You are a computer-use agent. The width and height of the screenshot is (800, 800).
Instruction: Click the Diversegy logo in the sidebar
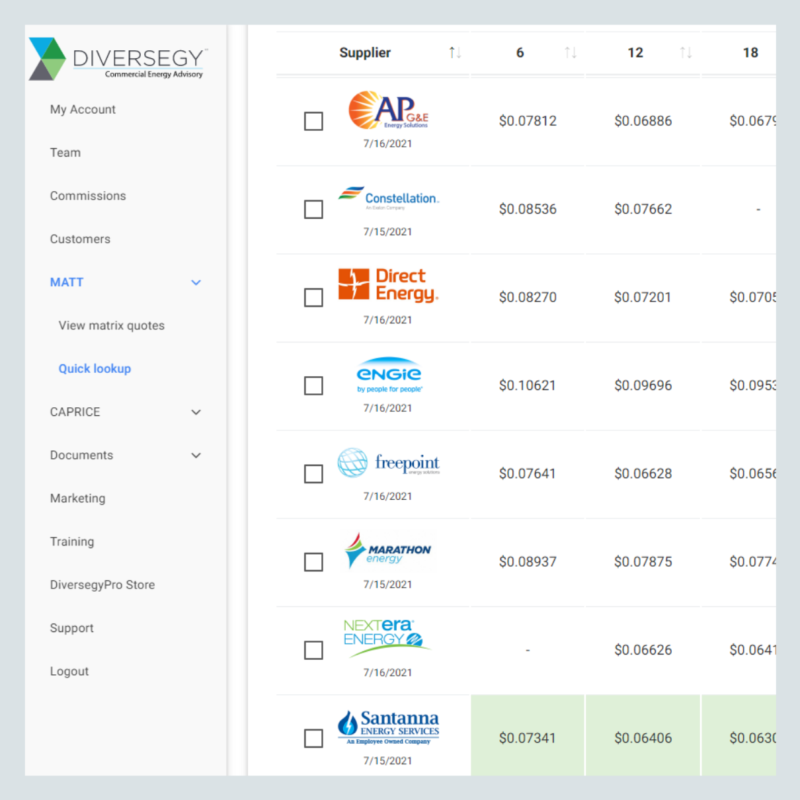117,58
